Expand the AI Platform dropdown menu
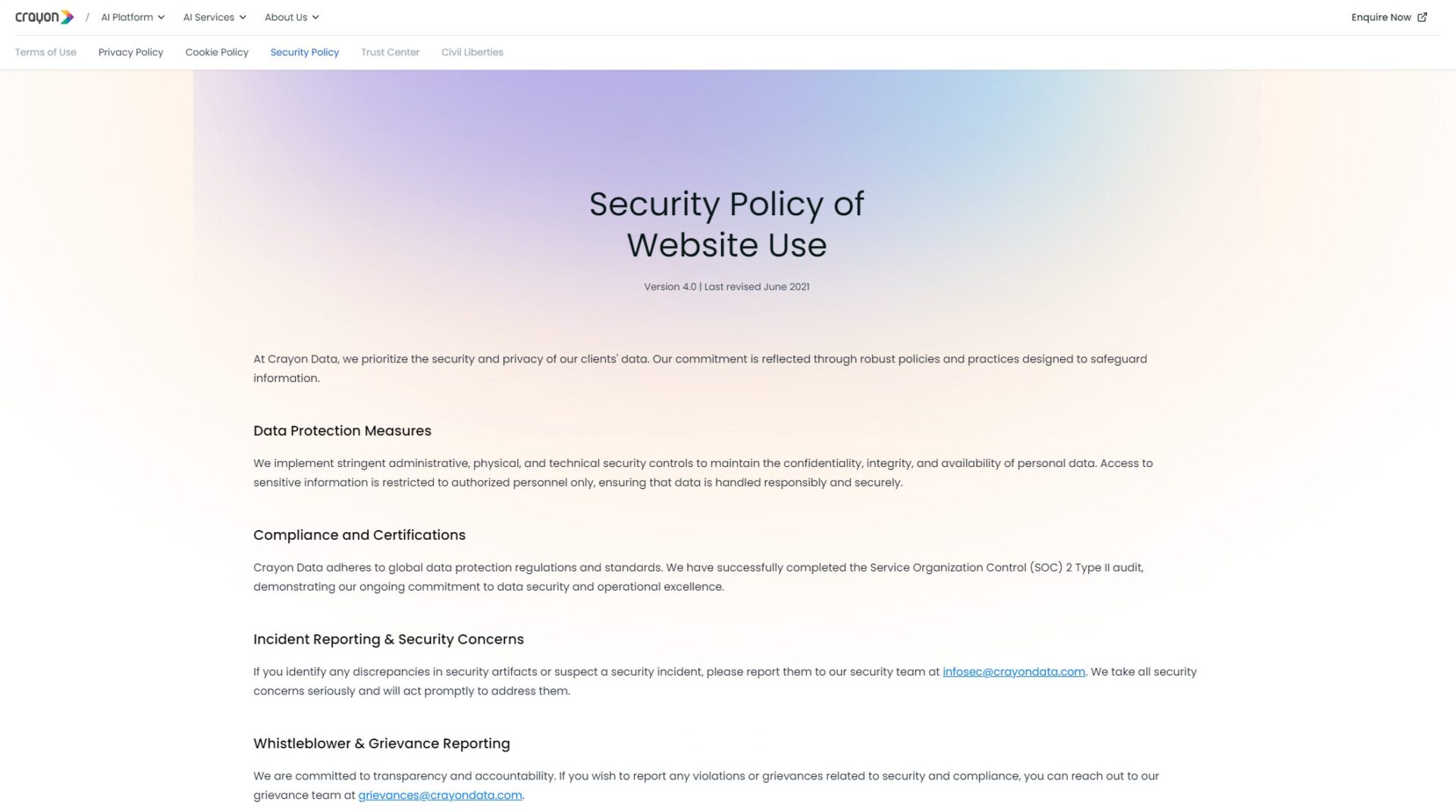Image resolution: width=1456 pixels, height=812 pixels. pyautogui.click(x=133, y=17)
